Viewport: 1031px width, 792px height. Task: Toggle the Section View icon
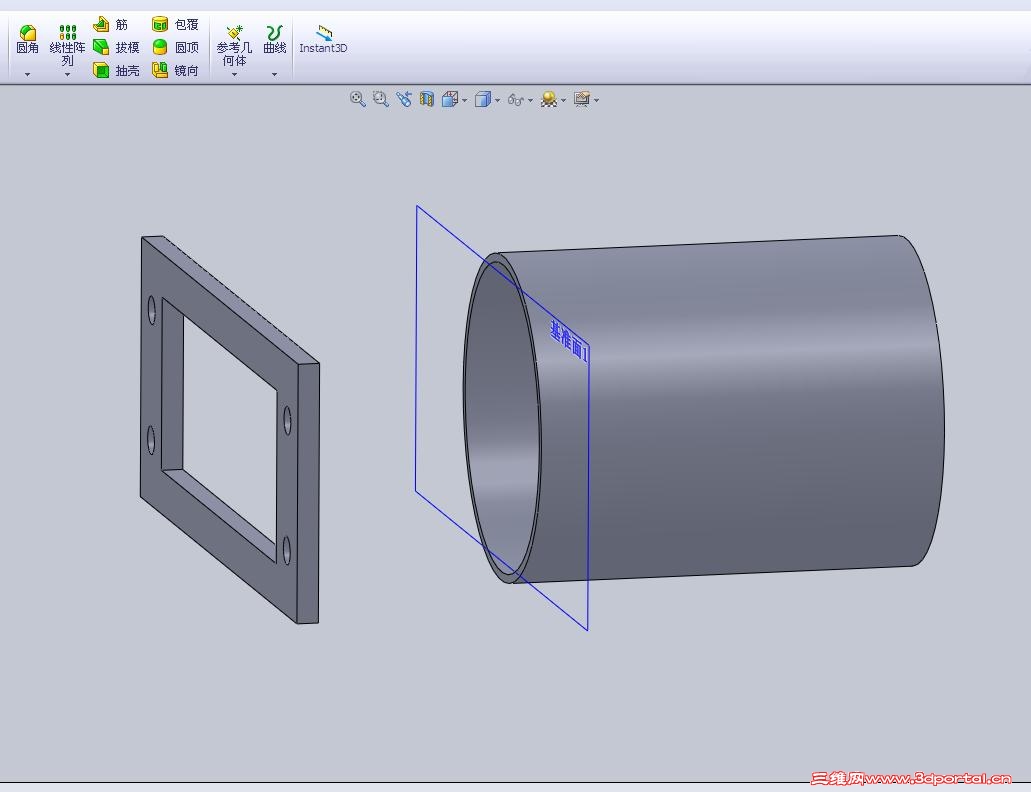[x=427, y=99]
